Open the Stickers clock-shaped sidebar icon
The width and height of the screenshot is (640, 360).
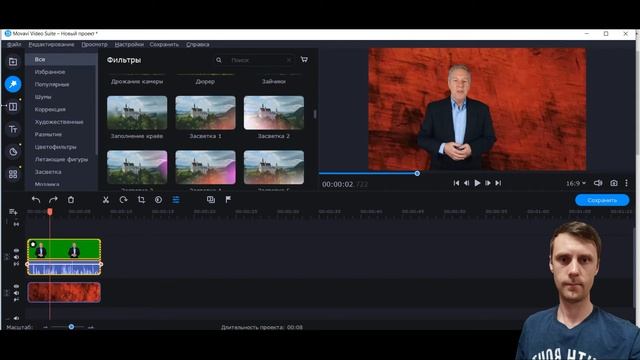click(13, 152)
